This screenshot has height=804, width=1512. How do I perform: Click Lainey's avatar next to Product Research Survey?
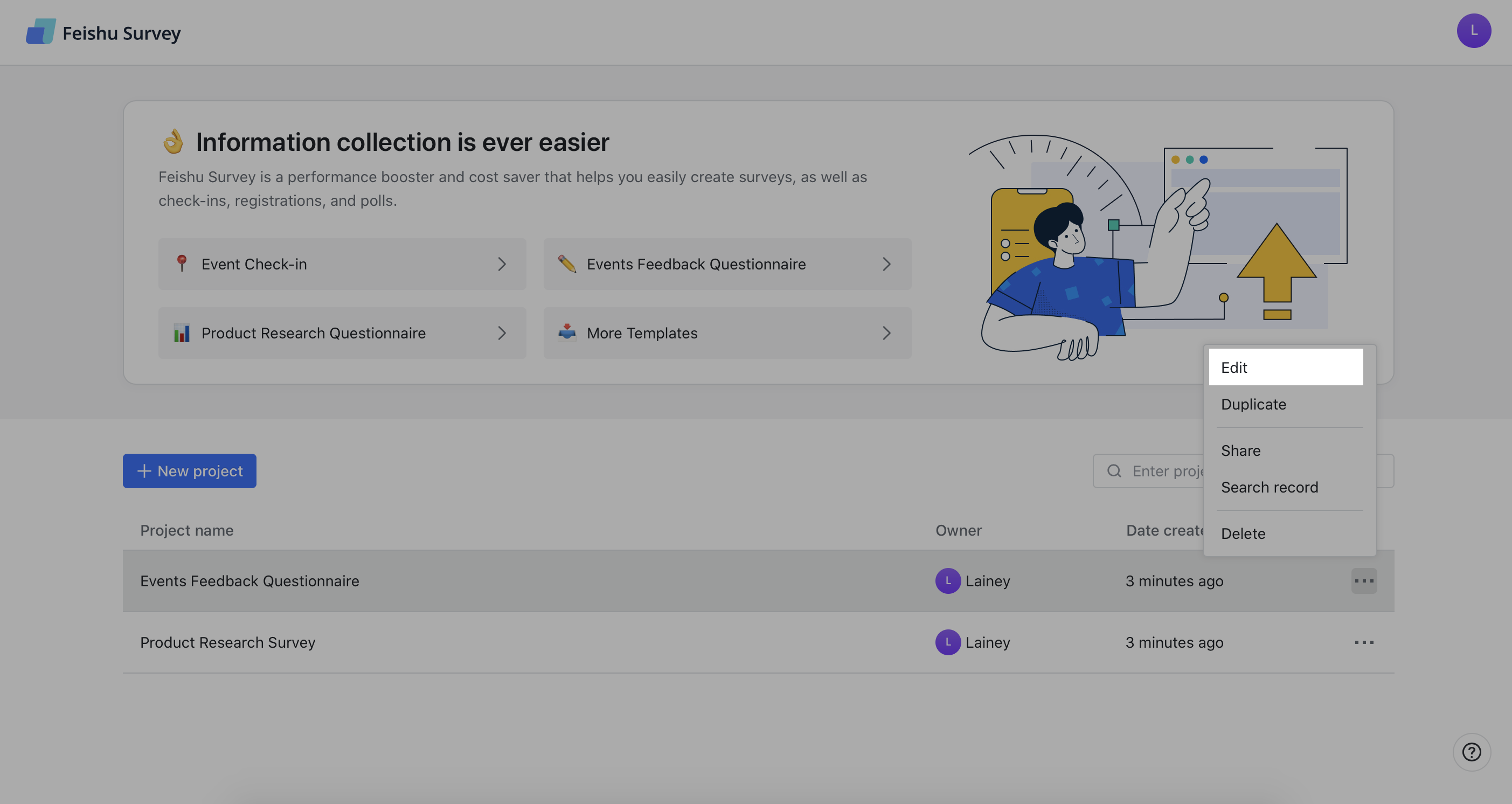click(x=947, y=642)
